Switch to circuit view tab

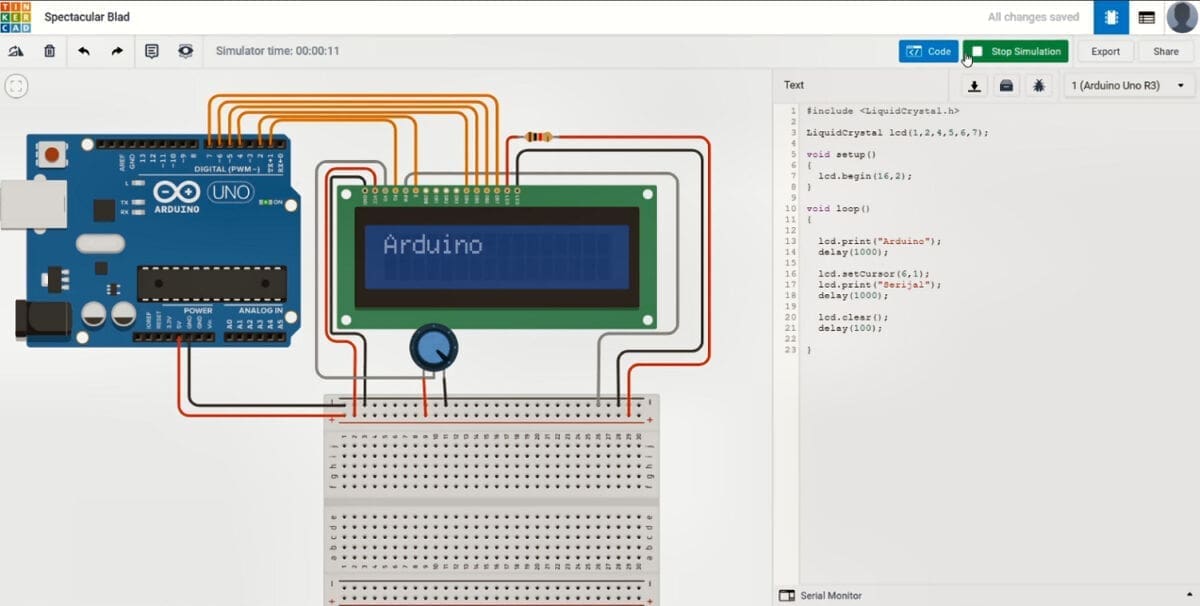click(1111, 17)
